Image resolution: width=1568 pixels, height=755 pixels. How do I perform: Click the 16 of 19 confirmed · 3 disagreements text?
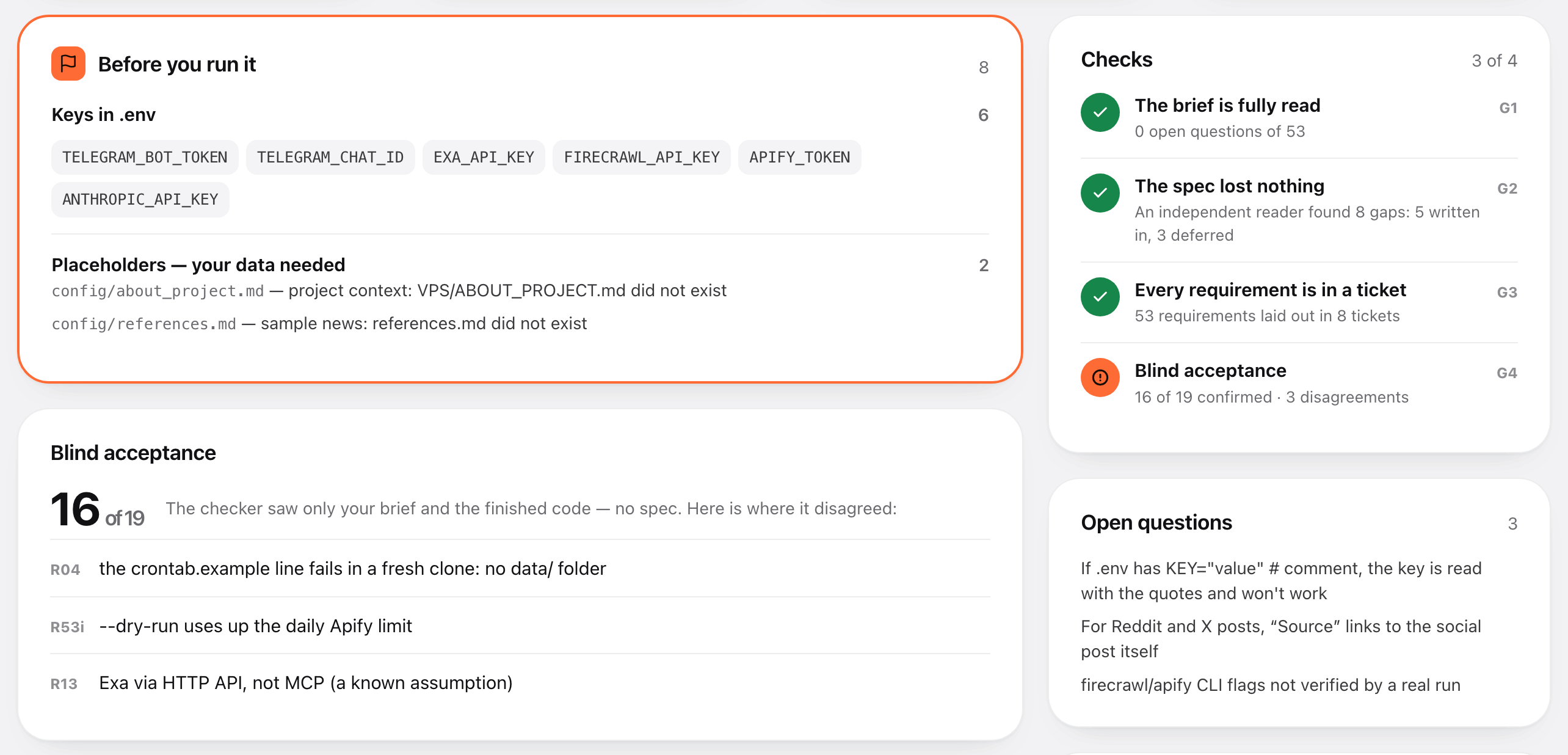click(1271, 397)
